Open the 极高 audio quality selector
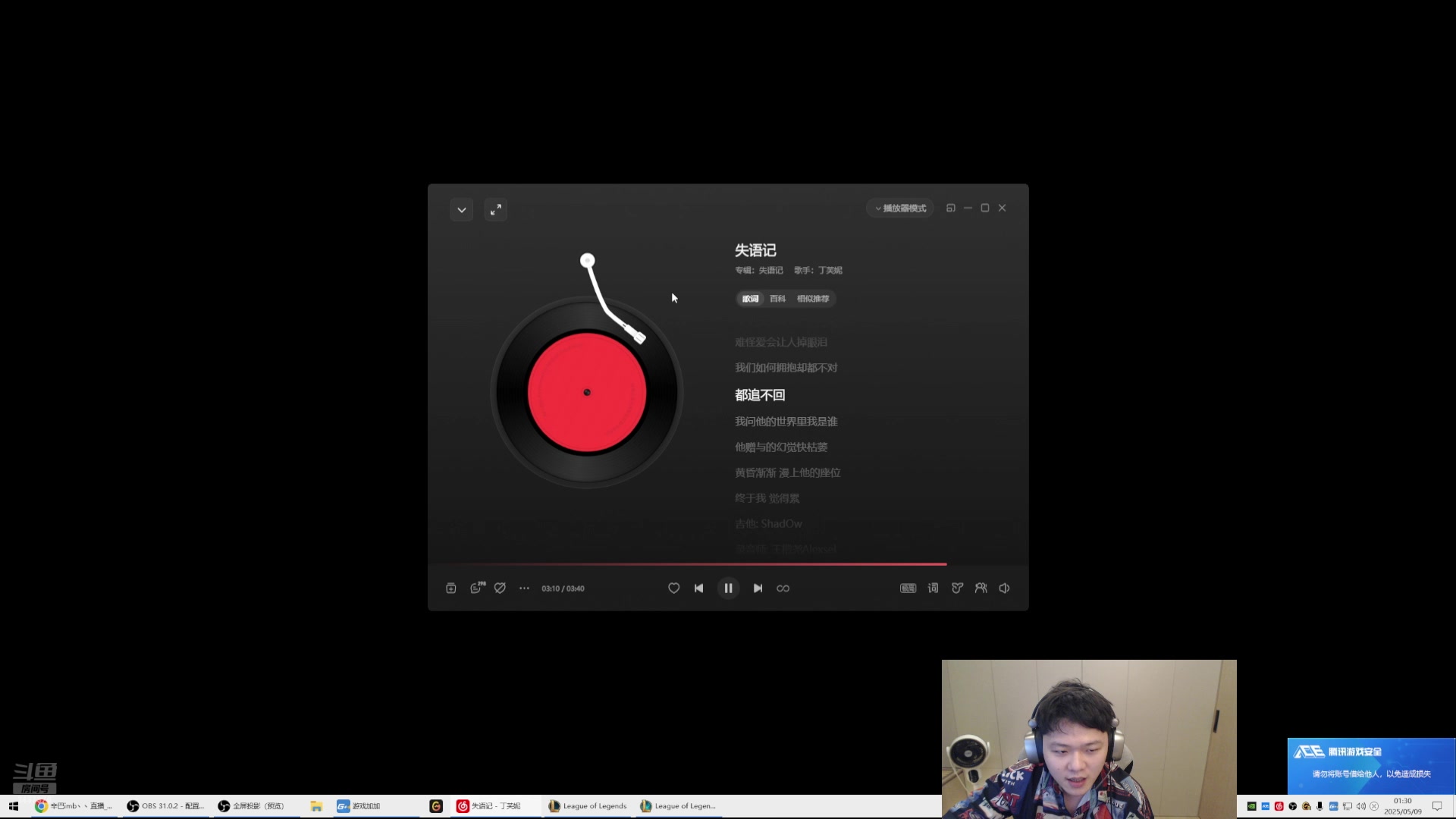 click(x=908, y=588)
